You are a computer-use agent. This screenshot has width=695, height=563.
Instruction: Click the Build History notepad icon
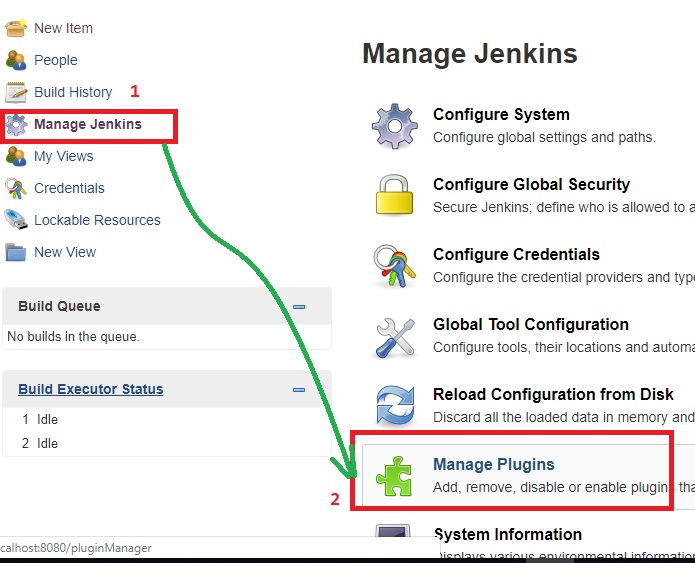click(16, 92)
